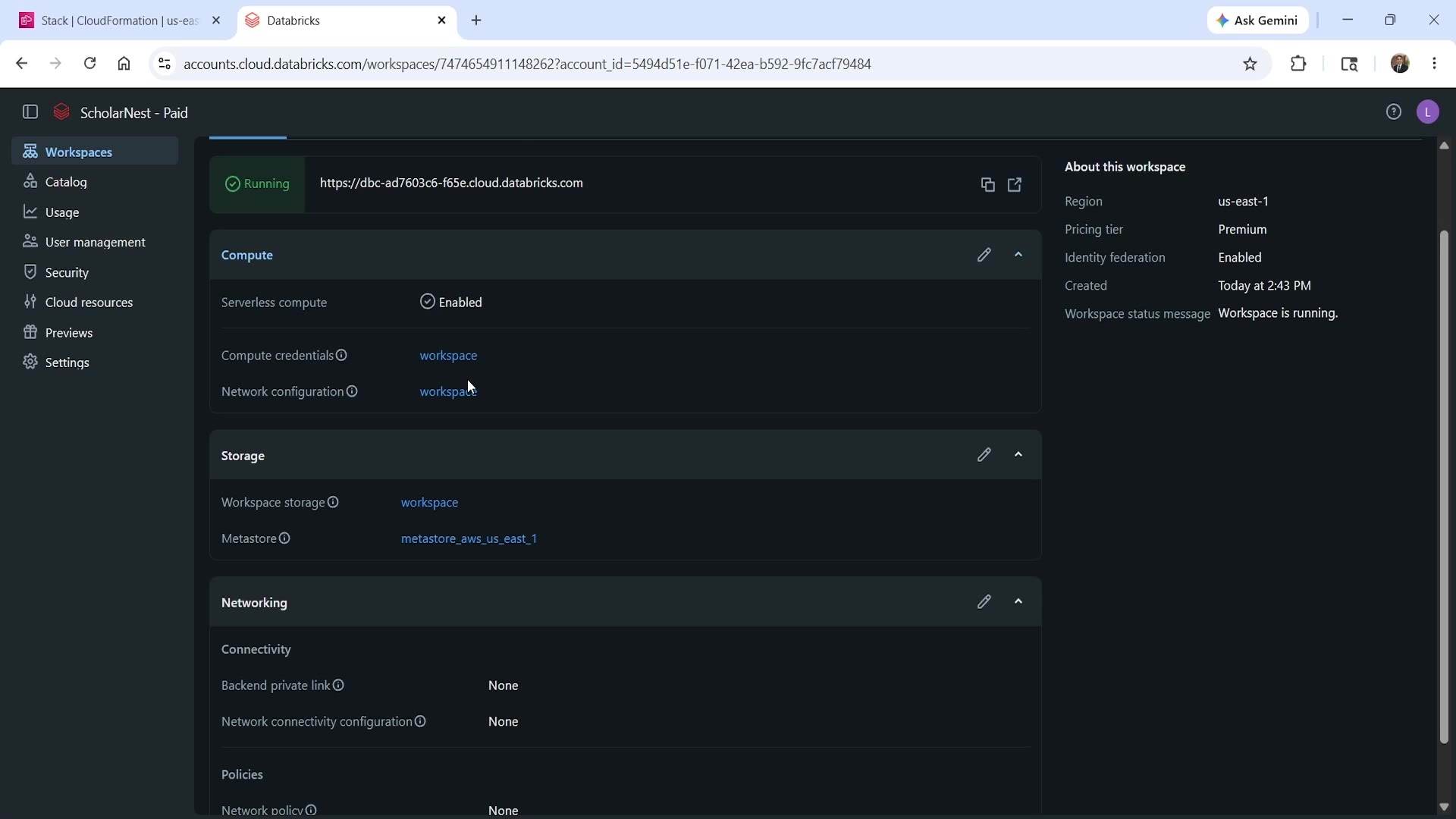Click info icon beside Network connectivity configuration

[421, 721]
